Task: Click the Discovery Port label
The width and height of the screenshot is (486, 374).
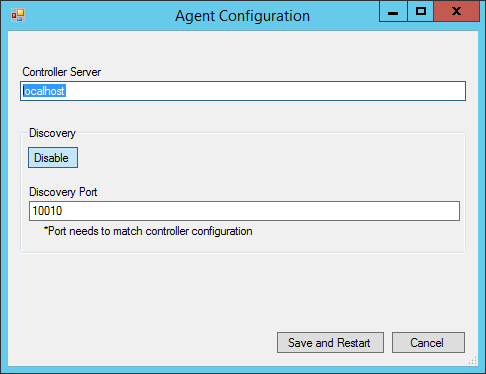Action: click(63, 192)
